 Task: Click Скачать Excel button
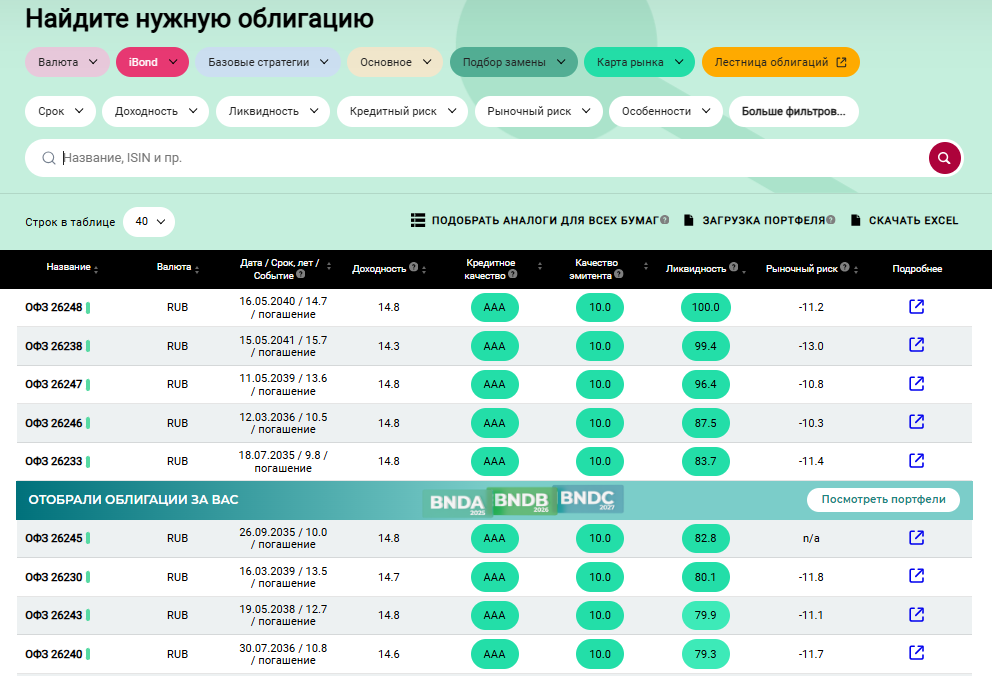(904, 221)
